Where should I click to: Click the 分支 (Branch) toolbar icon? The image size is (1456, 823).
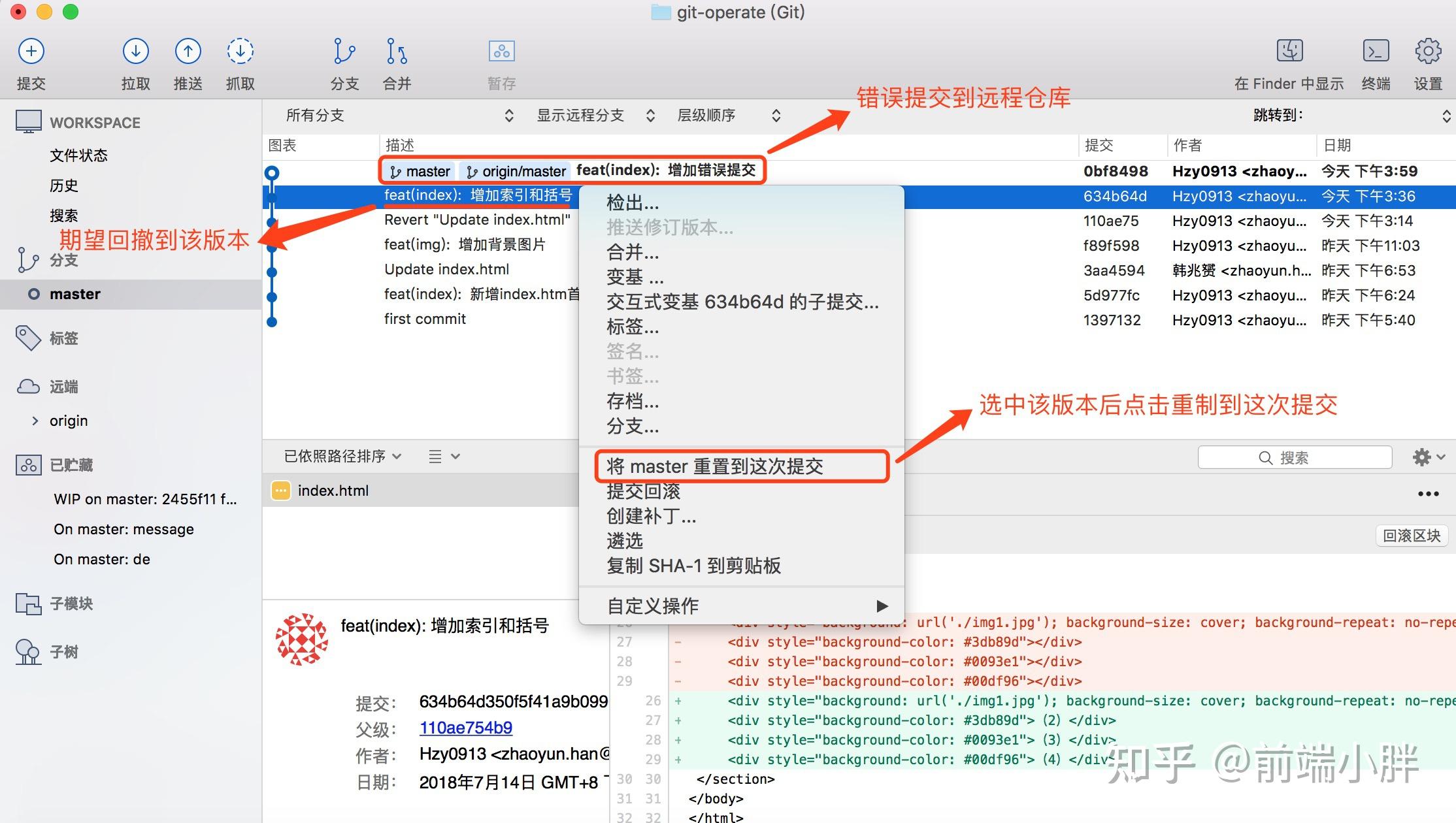click(x=344, y=62)
